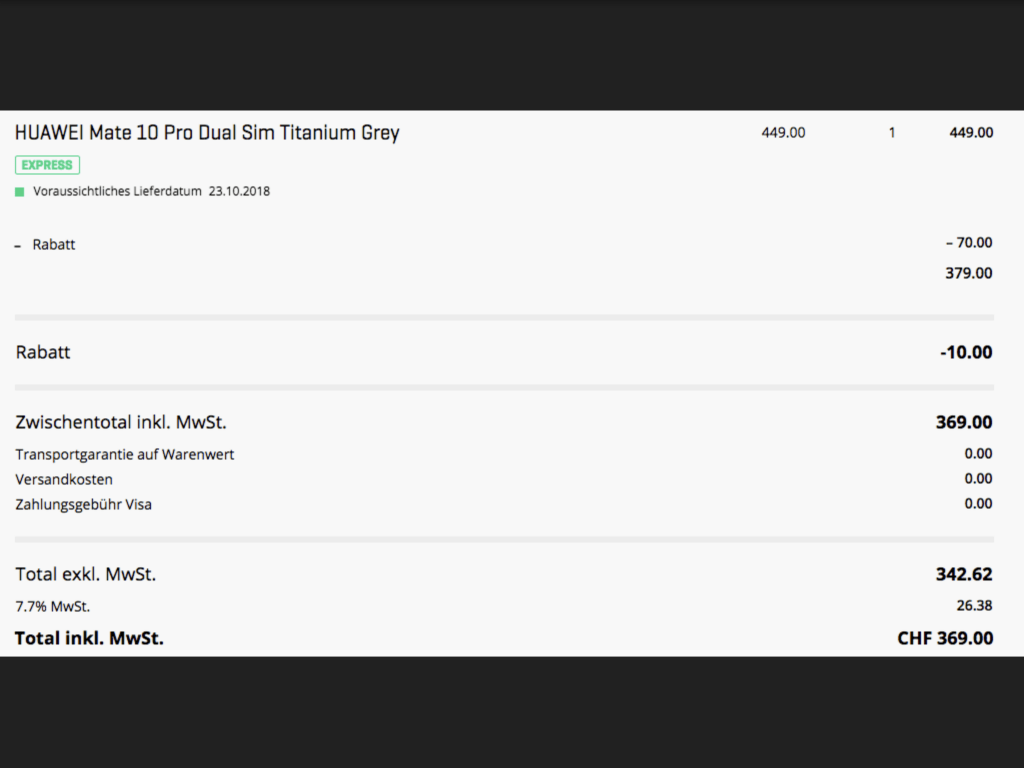Click the quantity value 1
This screenshot has height=768, width=1024.
pyautogui.click(x=892, y=132)
